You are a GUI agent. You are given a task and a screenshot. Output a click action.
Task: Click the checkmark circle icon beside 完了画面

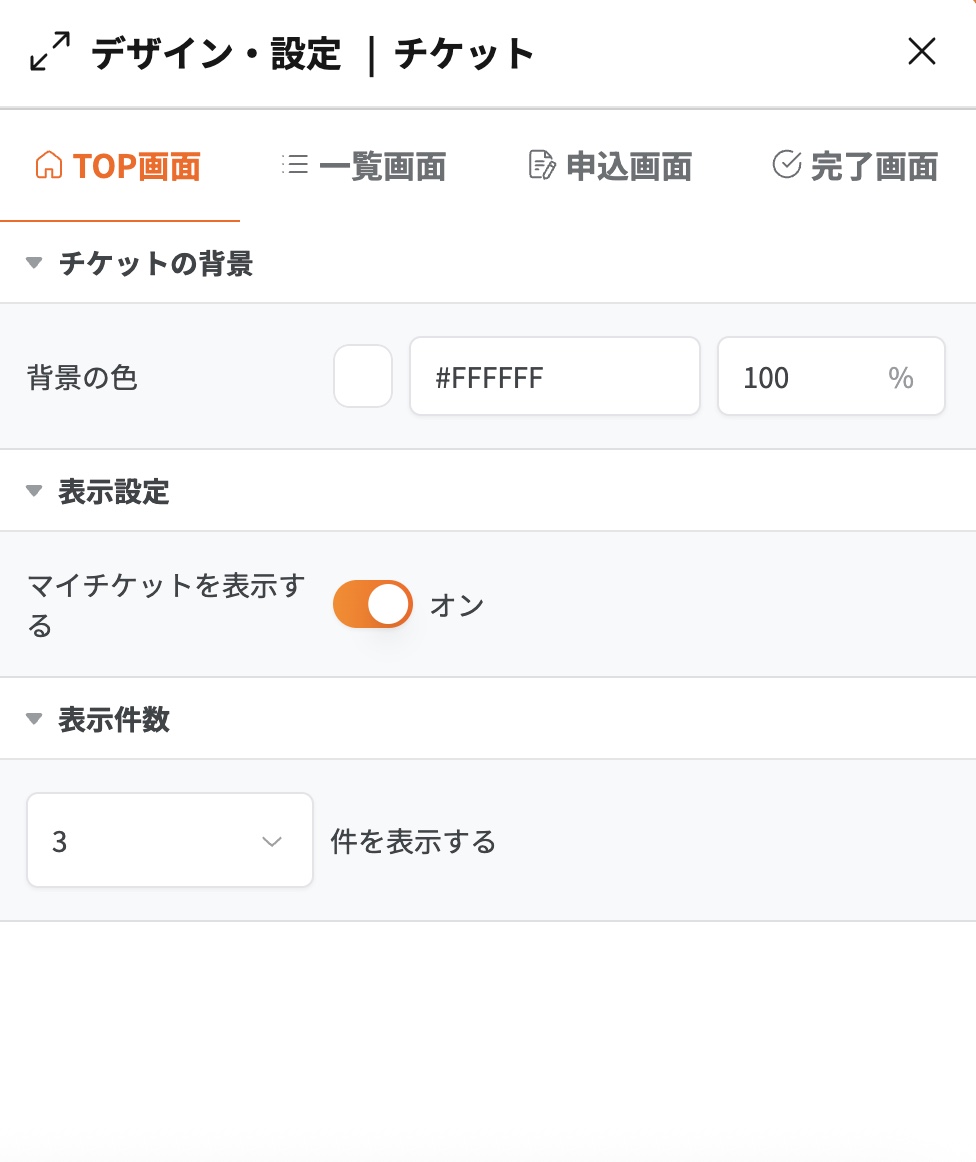787,164
